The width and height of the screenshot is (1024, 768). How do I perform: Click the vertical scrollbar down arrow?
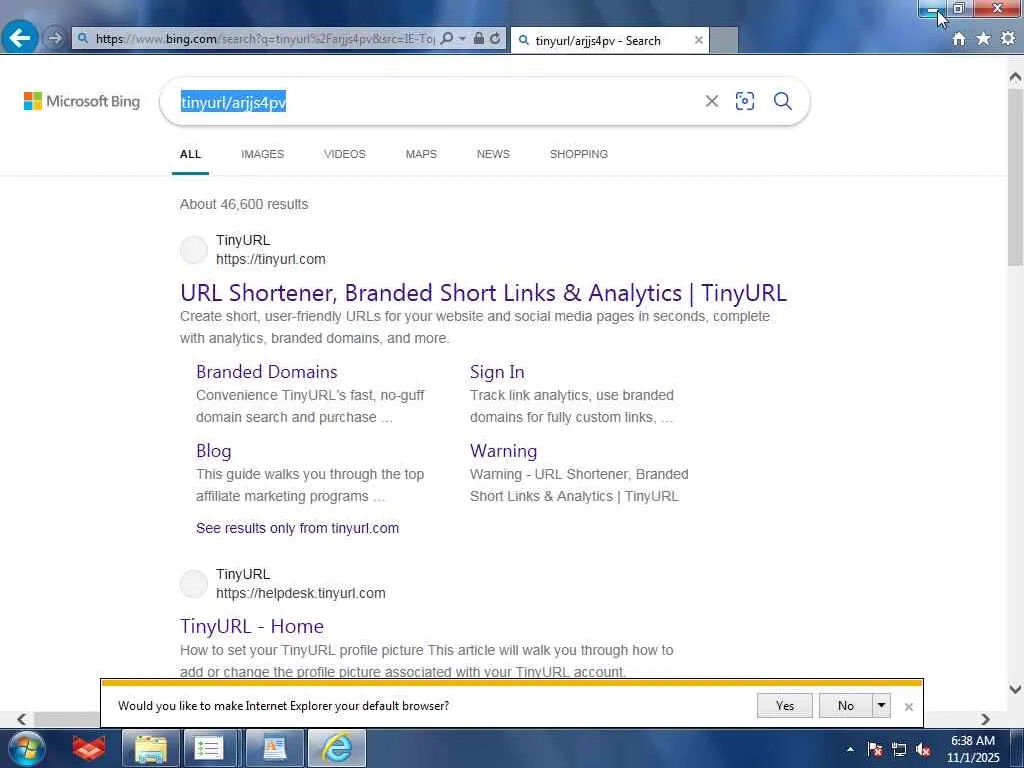pyautogui.click(x=1015, y=688)
